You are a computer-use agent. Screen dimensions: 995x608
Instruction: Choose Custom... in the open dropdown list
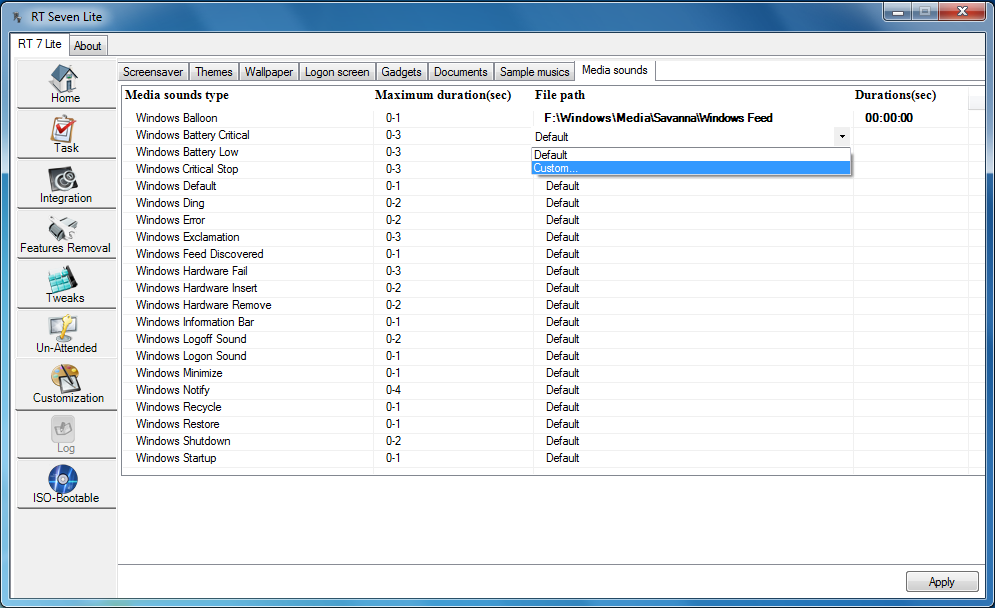tap(691, 168)
